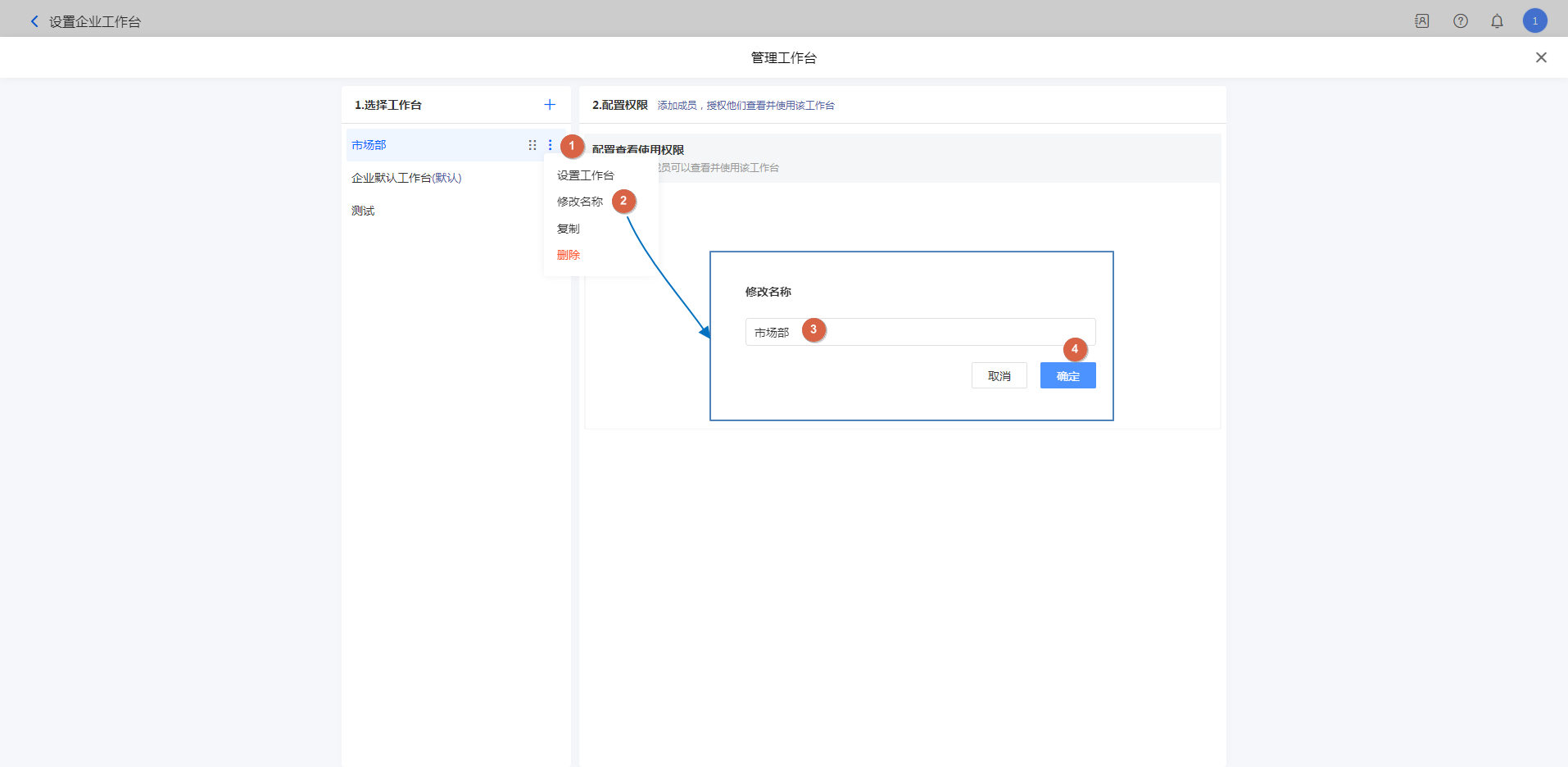Open the notifications bell icon
Image resolution: width=1568 pixels, height=767 pixels.
coord(1497,21)
